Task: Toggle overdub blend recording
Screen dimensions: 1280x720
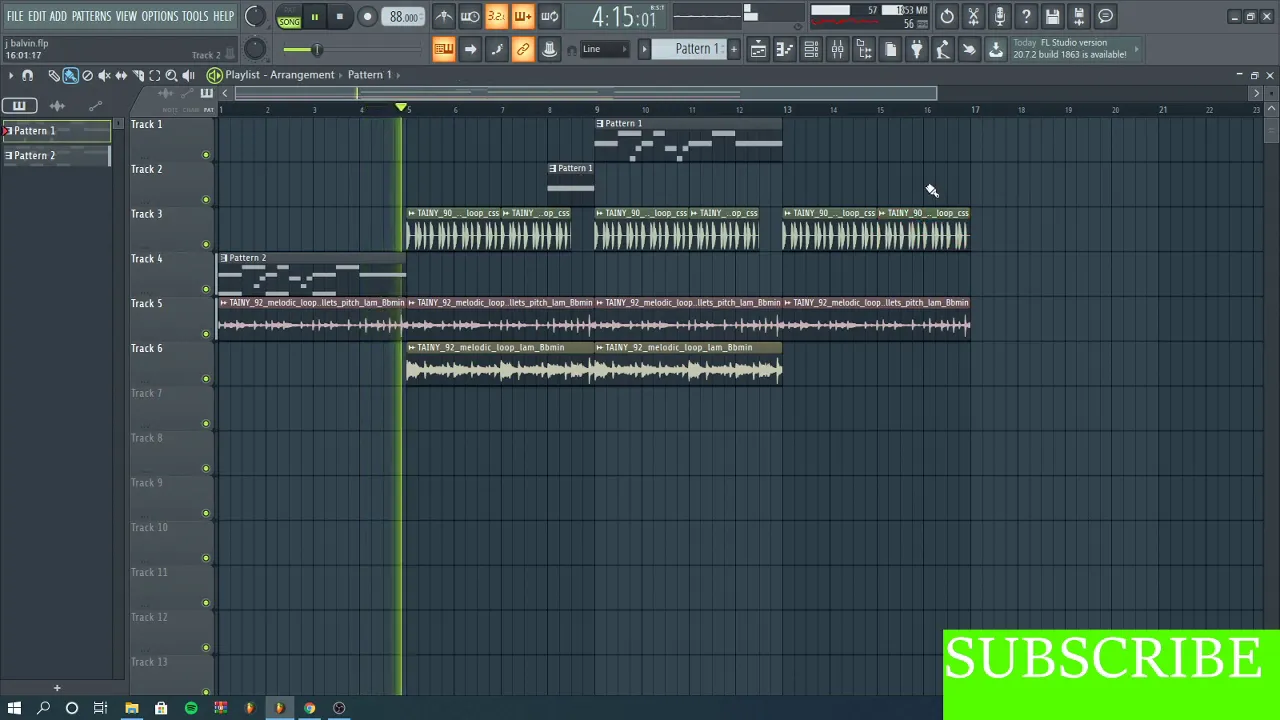Action: [522, 16]
